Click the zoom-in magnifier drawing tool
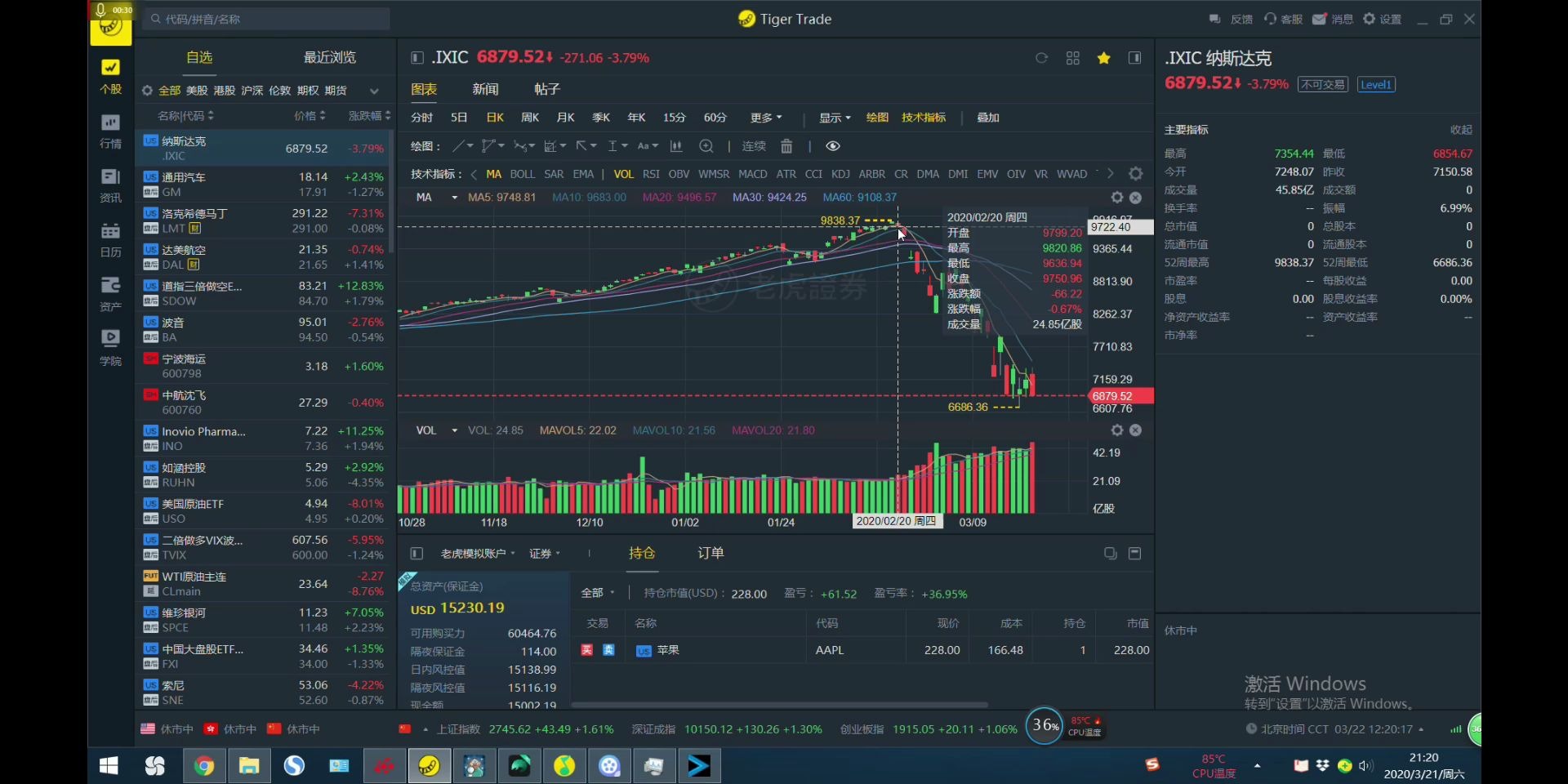This screenshot has width=1568, height=784. coord(706,146)
